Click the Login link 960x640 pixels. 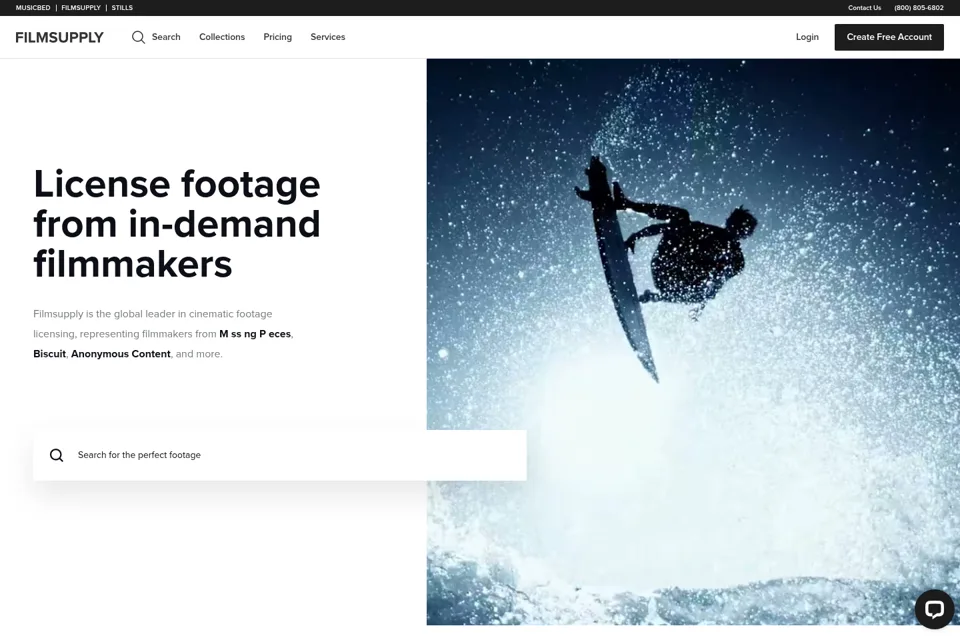[807, 37]
